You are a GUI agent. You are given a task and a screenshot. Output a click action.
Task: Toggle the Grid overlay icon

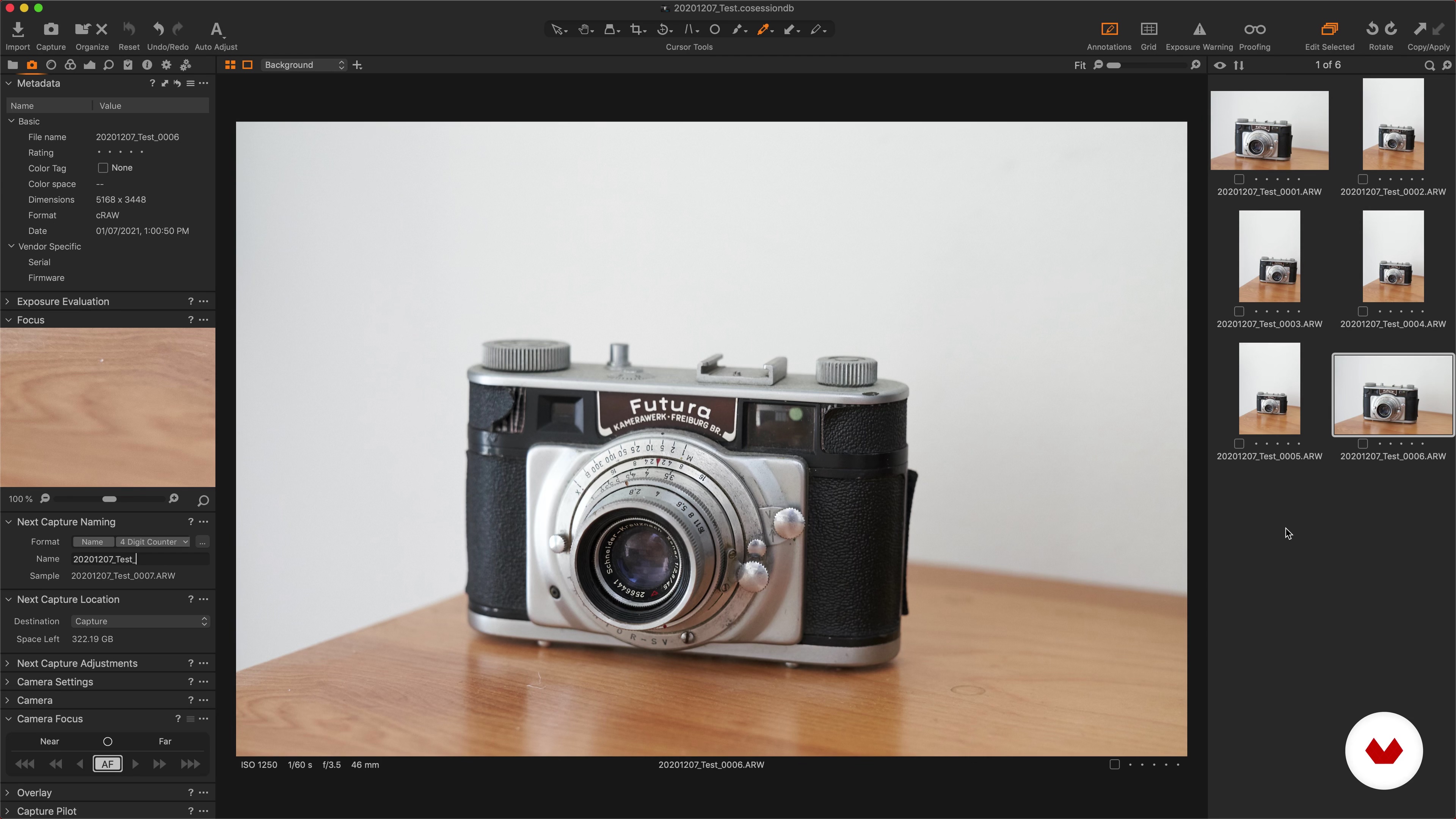[x=1148, y=30]
